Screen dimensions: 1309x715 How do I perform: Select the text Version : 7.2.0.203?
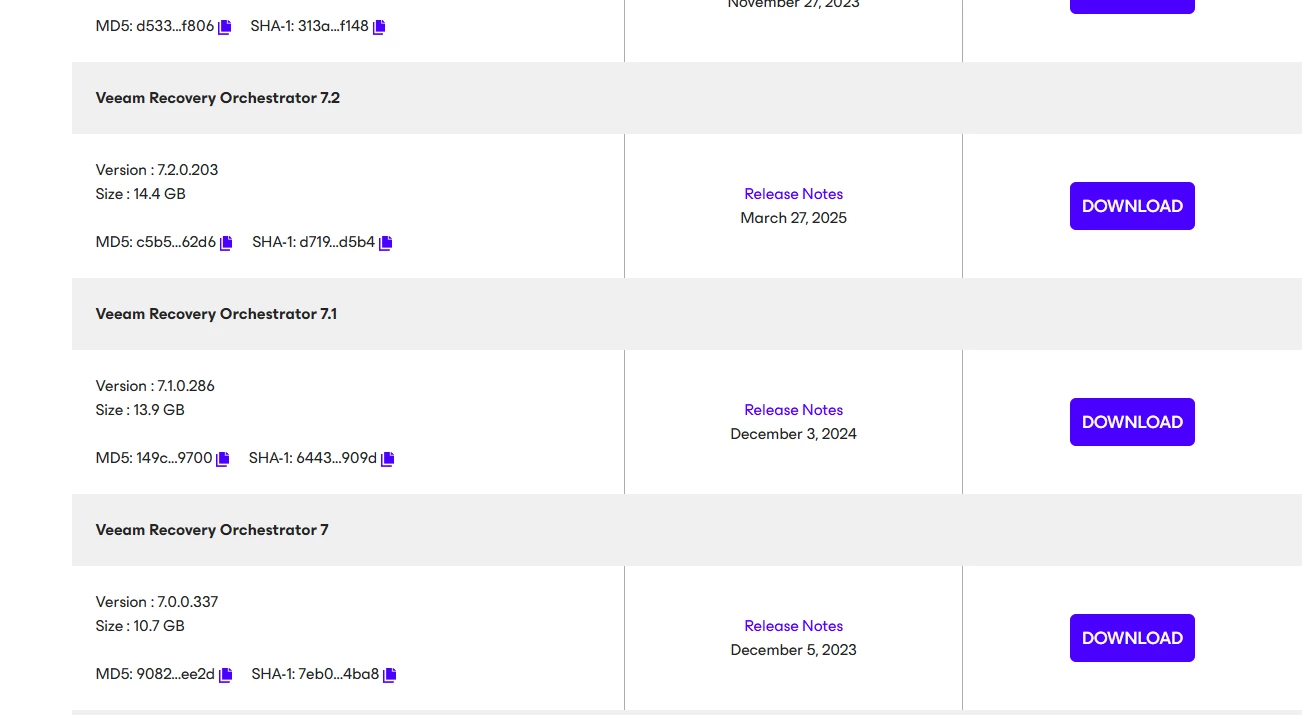(x=157, y=170)
